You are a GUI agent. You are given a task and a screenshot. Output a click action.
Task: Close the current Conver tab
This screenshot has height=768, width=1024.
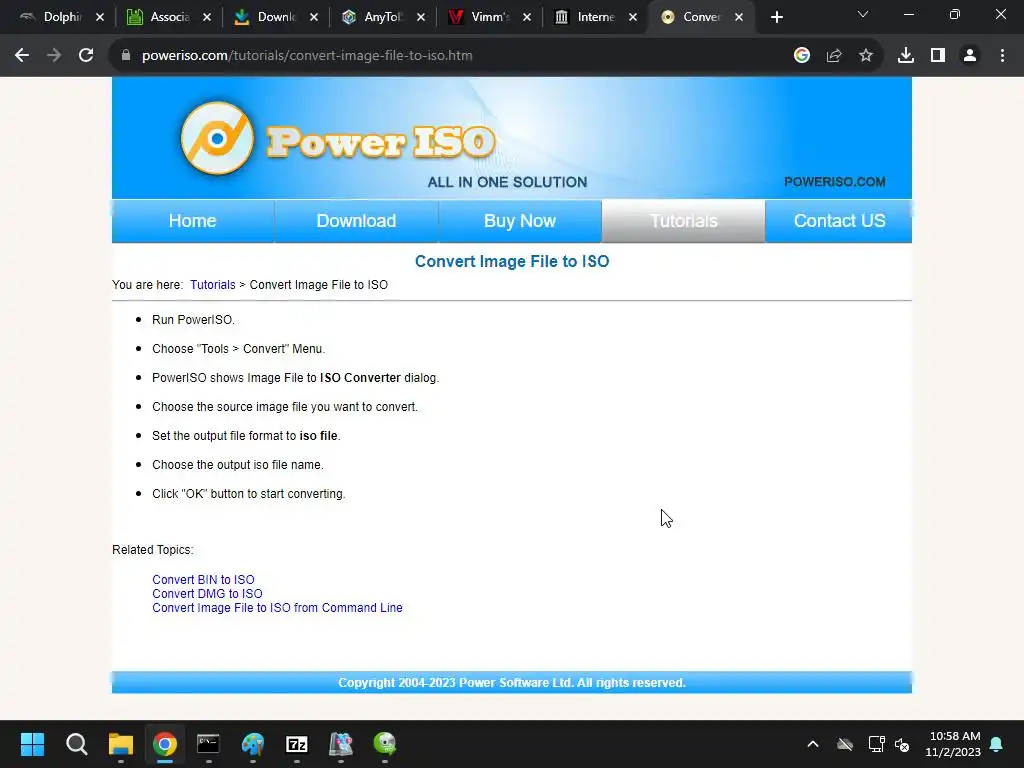tap(739, 17)
